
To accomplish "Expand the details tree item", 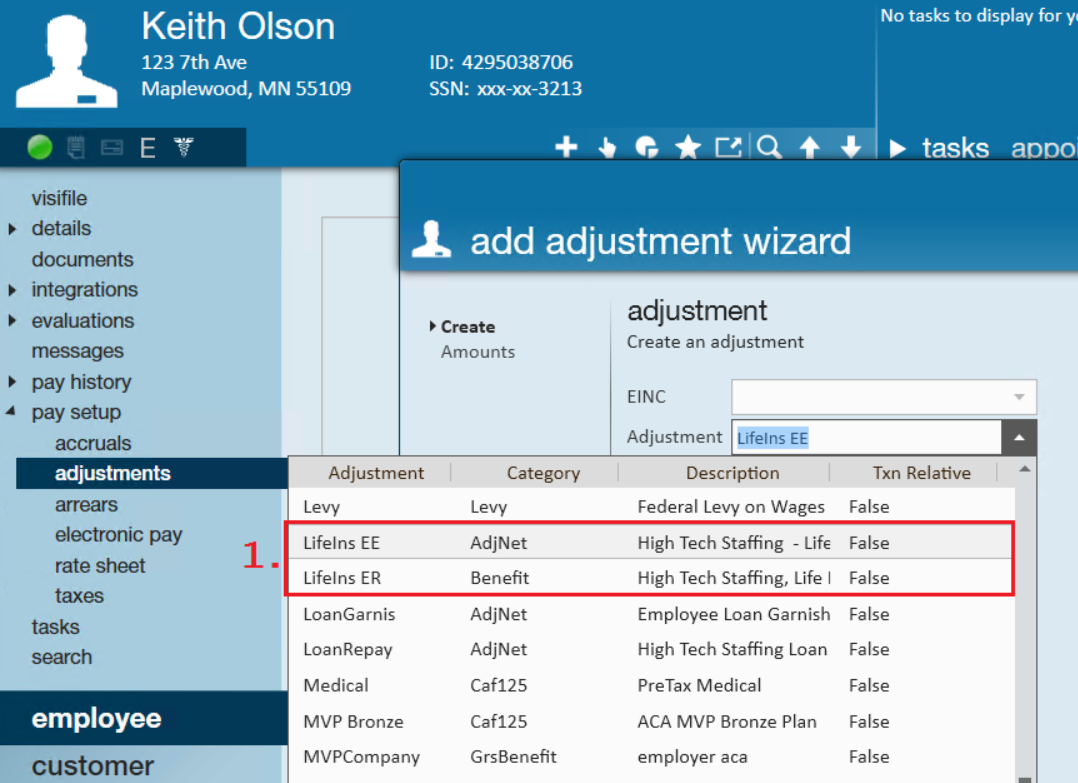I will pyautogui.click(x=12, y=229).
